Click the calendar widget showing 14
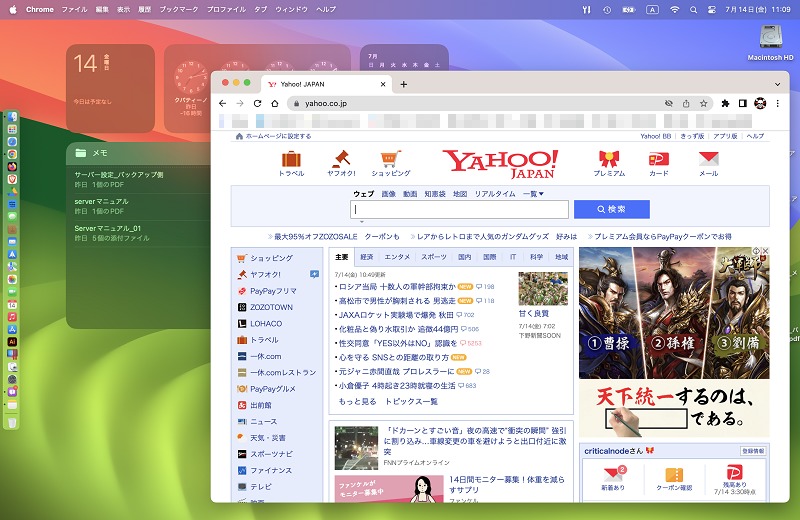Viewport: 800px width, 520px height. (x=110, y=88)
